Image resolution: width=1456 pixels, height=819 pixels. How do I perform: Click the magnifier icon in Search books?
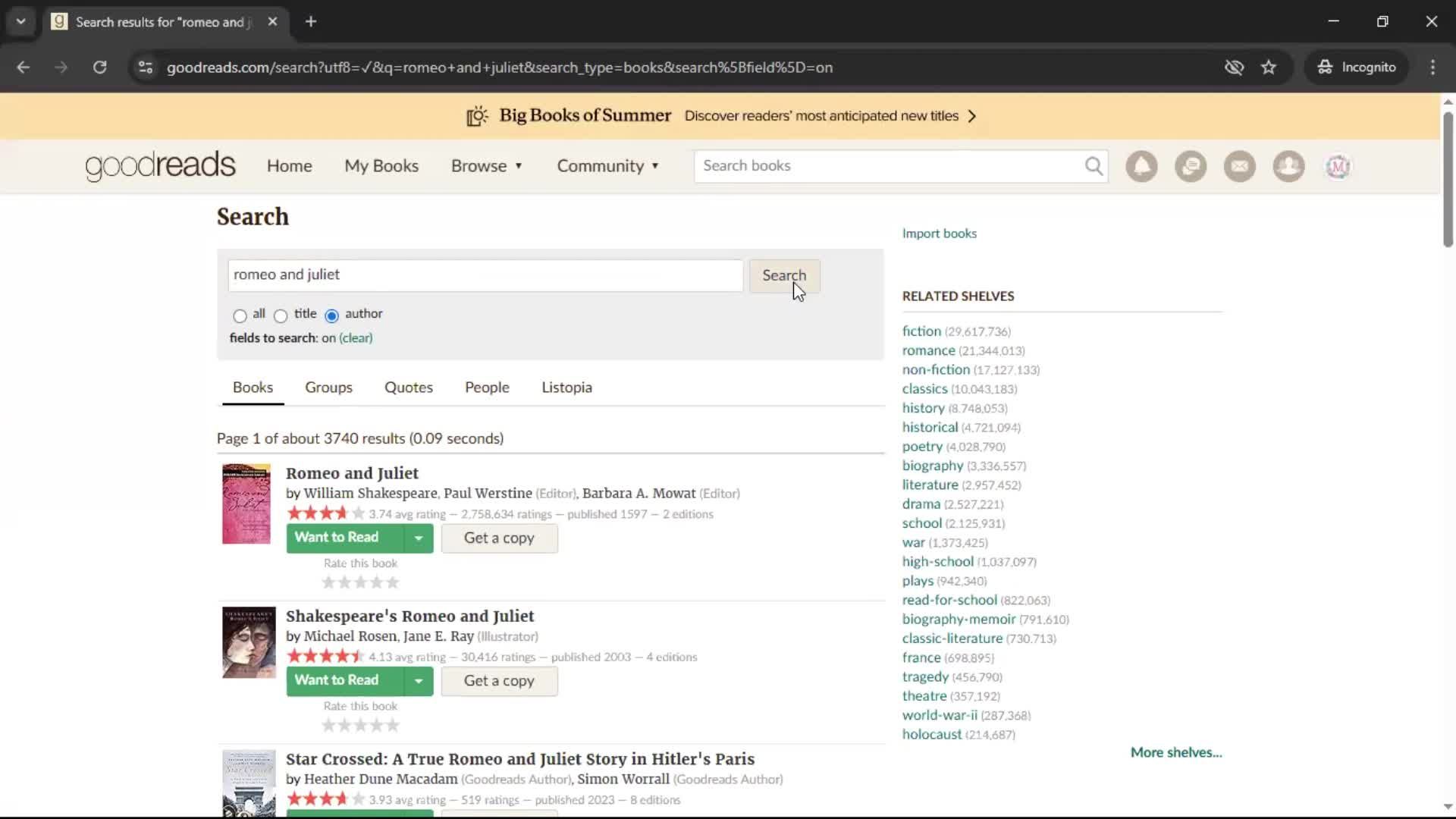coord(1094,166)
